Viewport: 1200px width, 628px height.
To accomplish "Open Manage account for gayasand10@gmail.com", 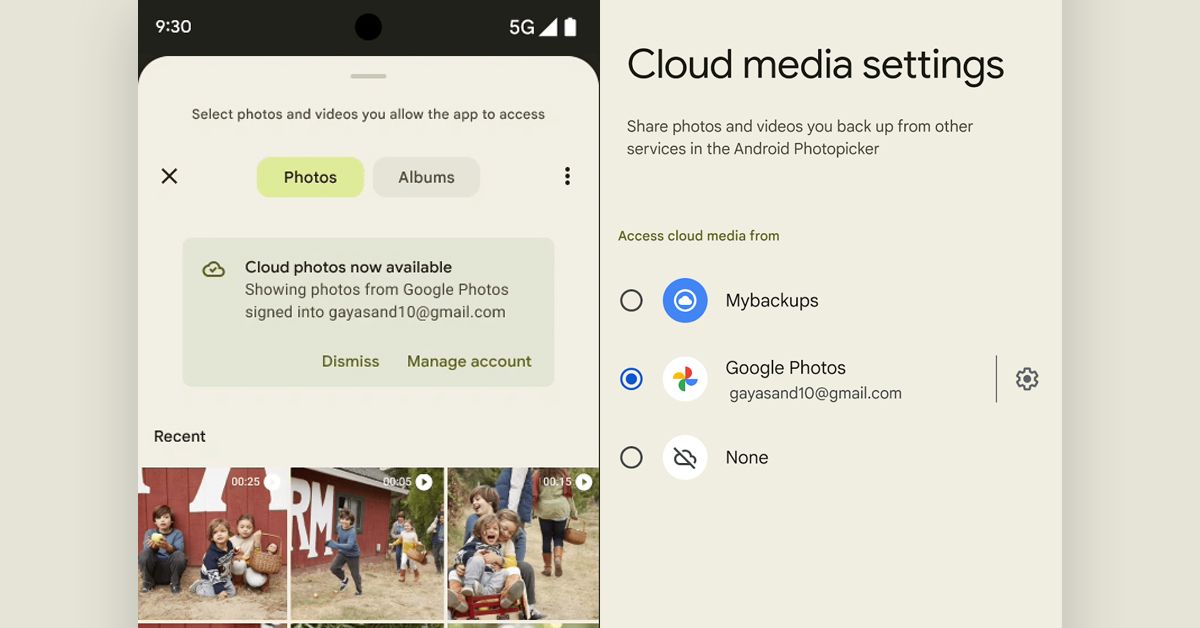I will [469, 361].
